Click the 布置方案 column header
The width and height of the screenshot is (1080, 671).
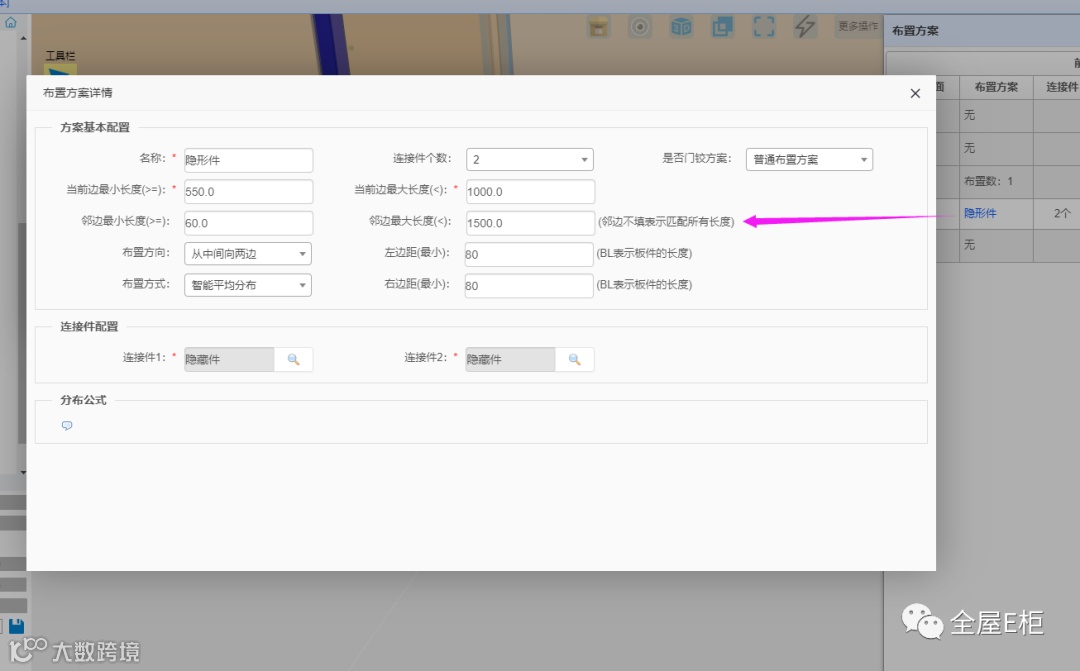[x=996, y=87]
